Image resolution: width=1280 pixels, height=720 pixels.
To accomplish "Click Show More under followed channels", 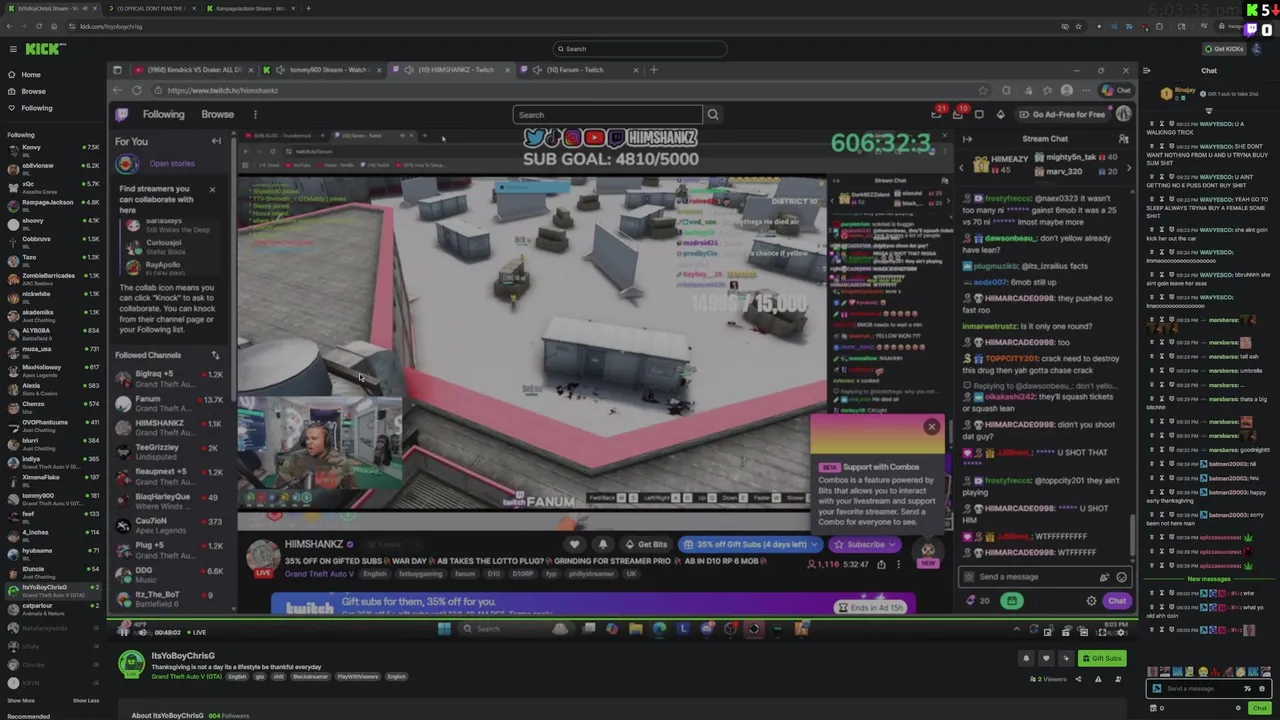I will pos(20,700).
